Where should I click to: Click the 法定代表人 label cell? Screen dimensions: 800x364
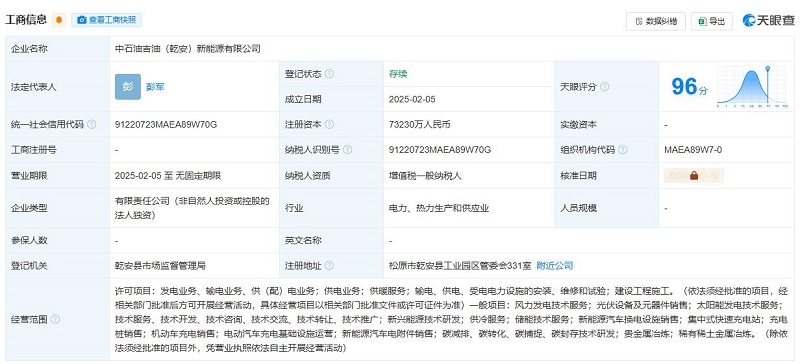58,87
